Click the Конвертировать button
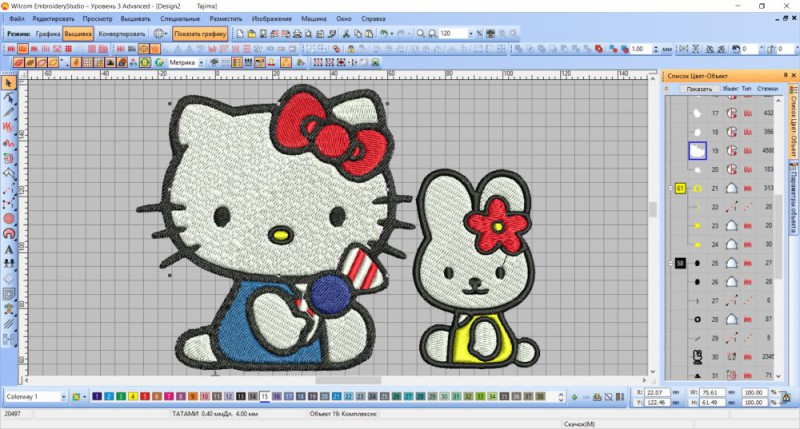 click(x=122, y=34)
